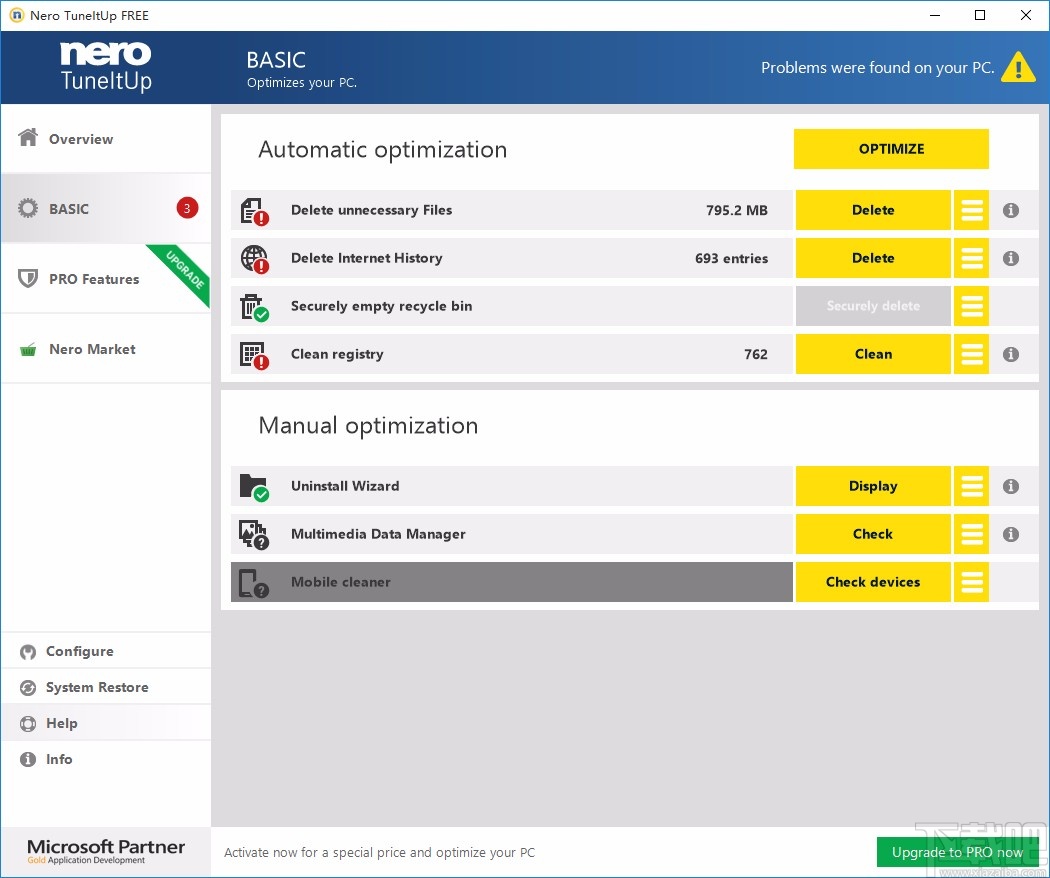Show info for Multimedia Data Manager

point(1010,534)
